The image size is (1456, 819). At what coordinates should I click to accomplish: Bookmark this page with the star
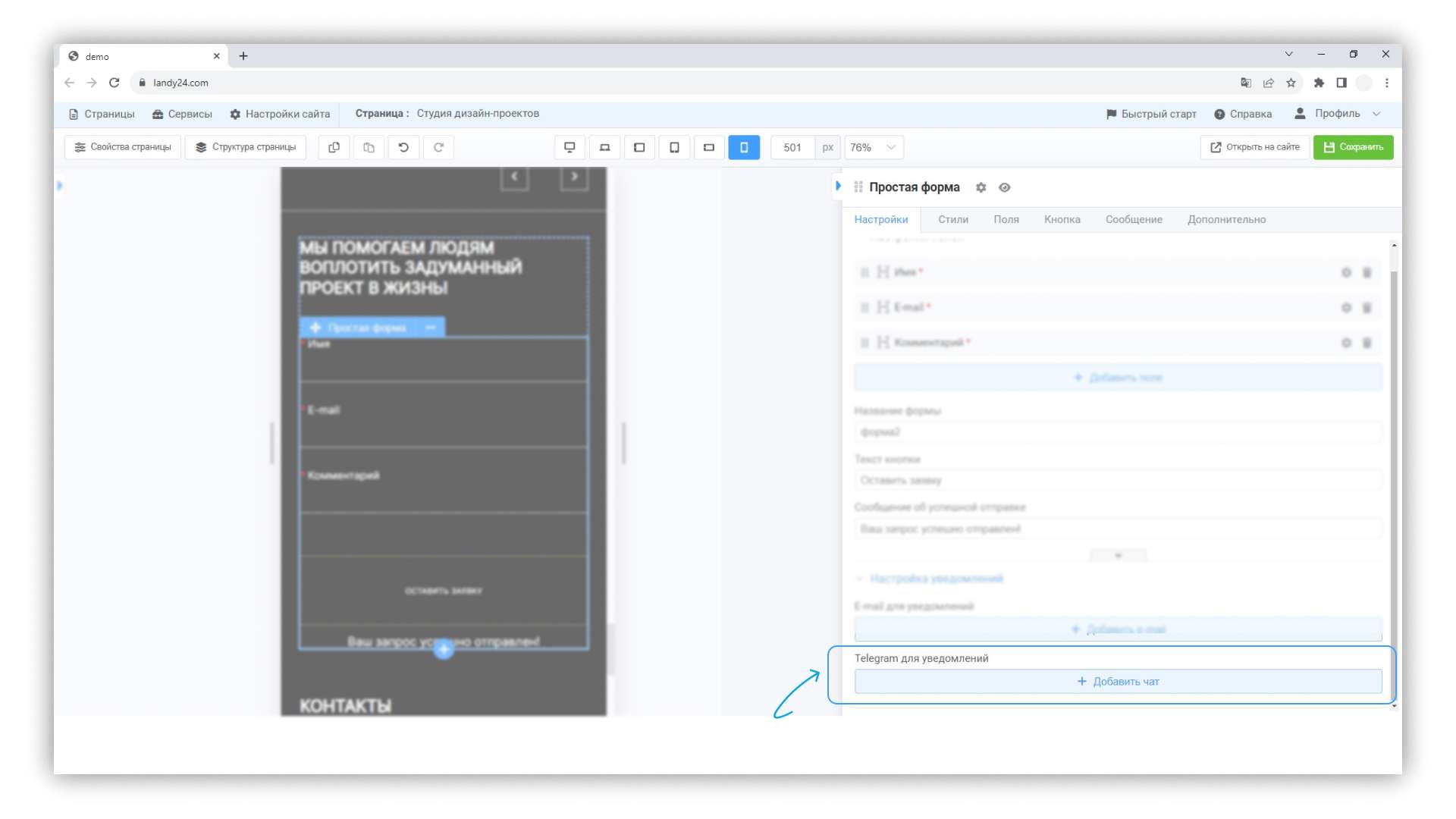click(1291, 83)
